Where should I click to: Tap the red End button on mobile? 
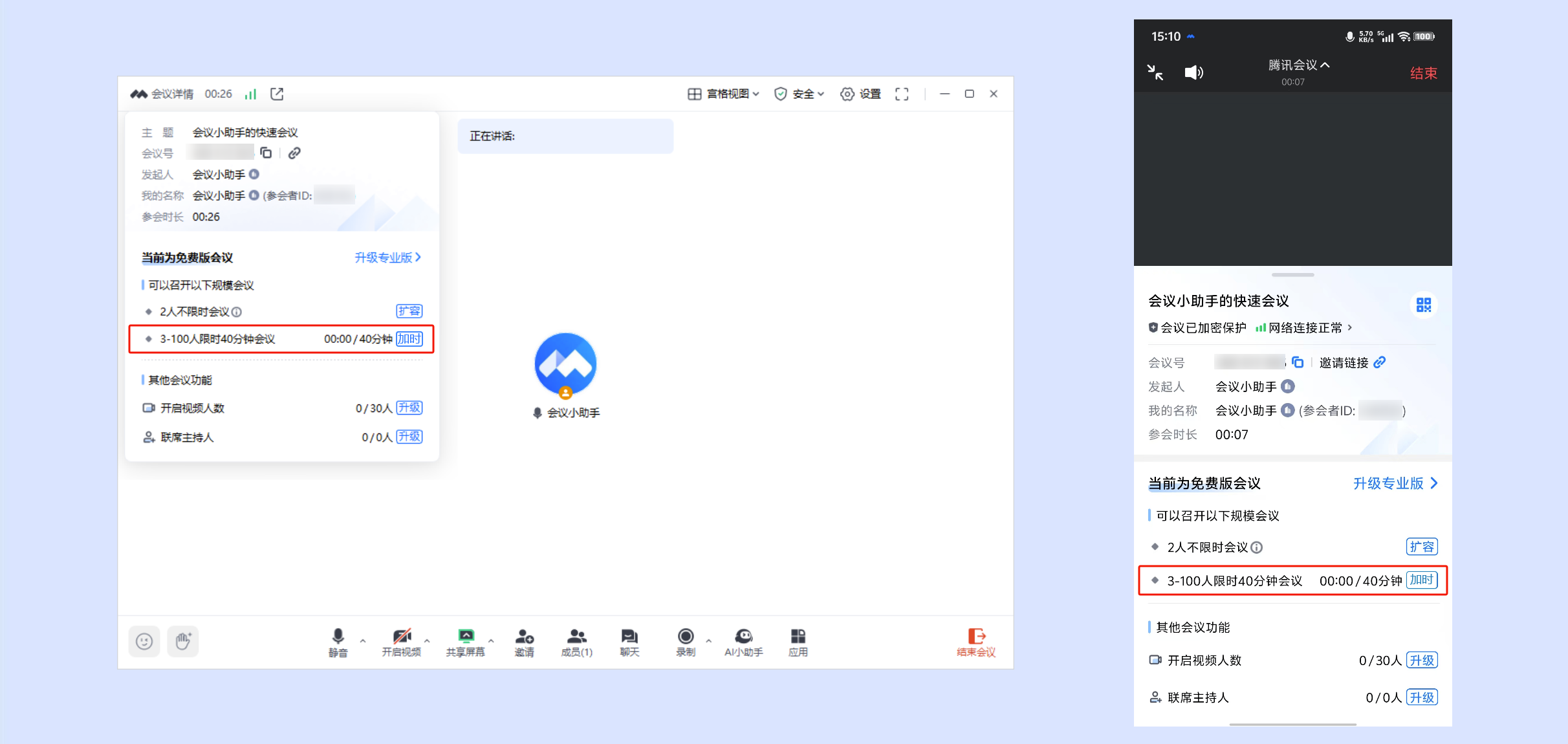(1424, 73)
